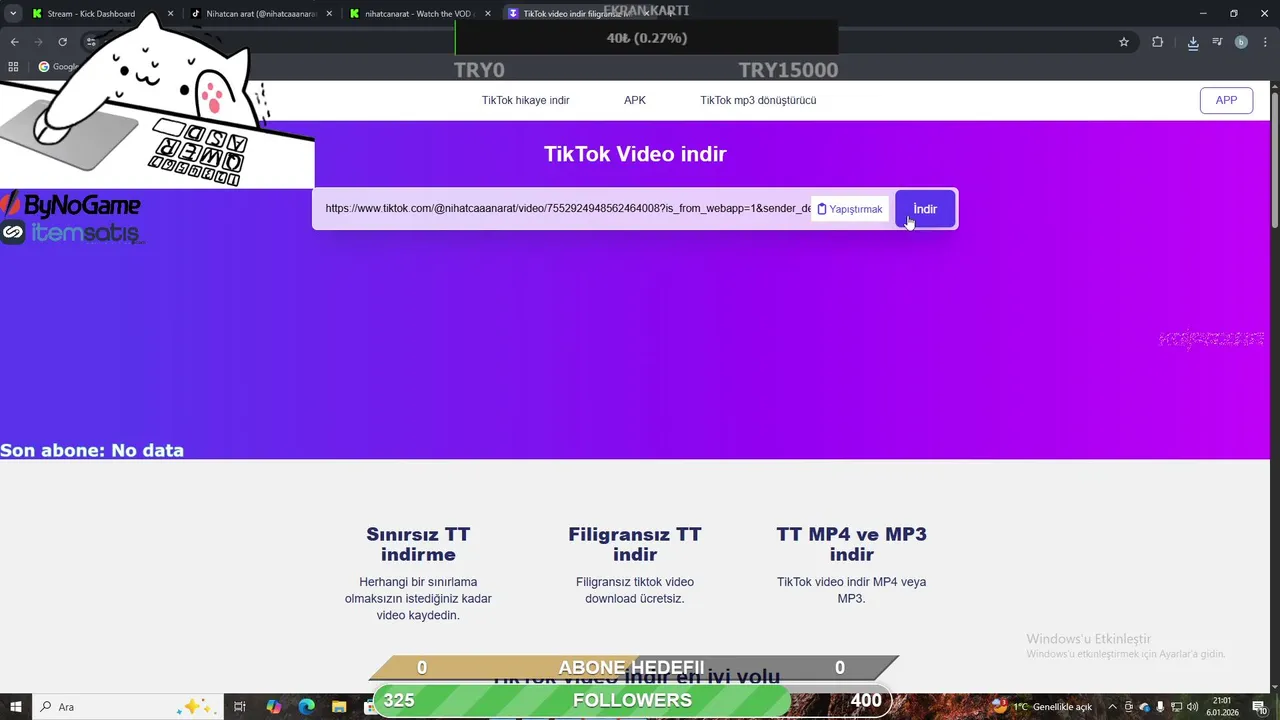
Task: Click the TikTok URL input field
Action: click(566, 209)
